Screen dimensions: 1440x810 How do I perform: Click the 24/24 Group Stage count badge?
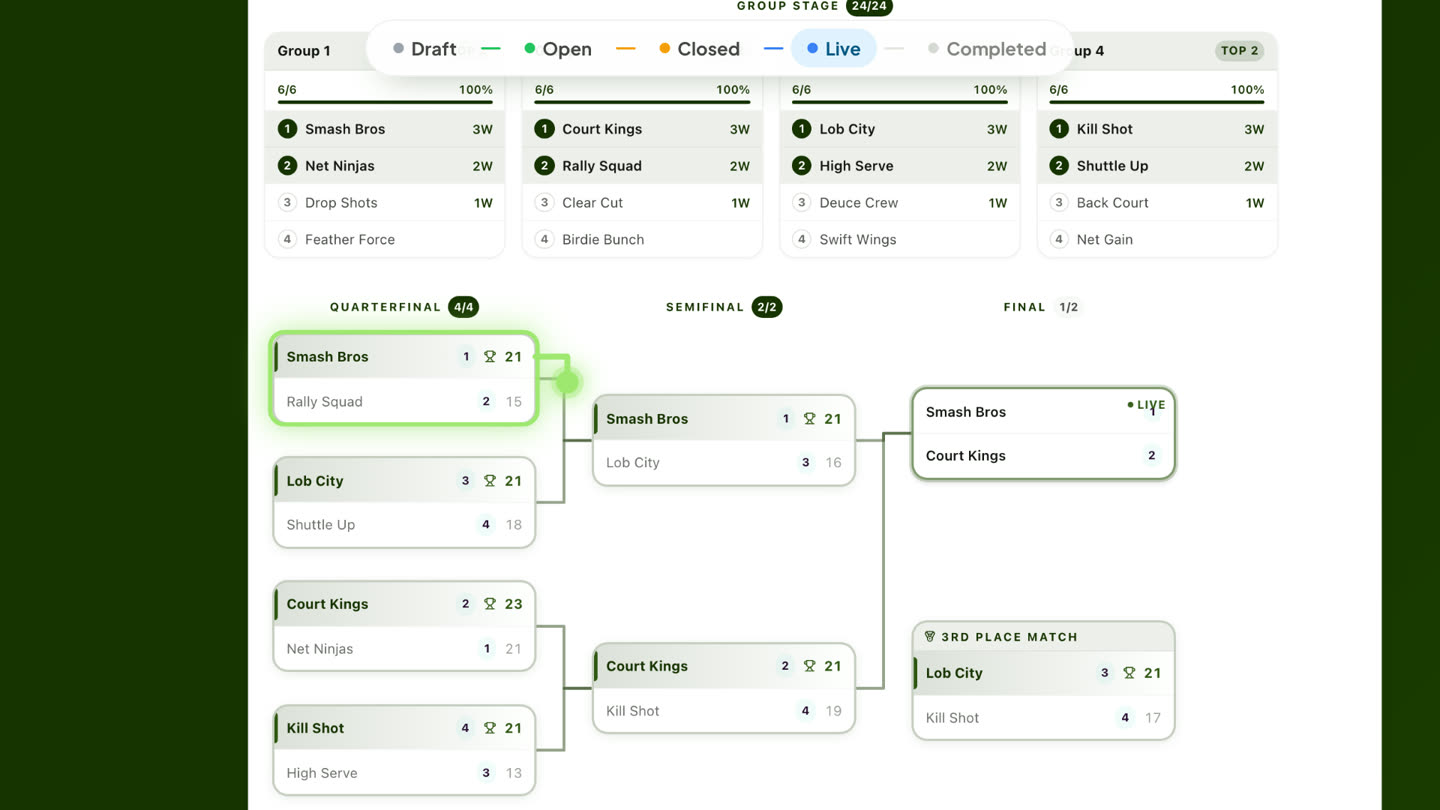(x=868, y=6)
